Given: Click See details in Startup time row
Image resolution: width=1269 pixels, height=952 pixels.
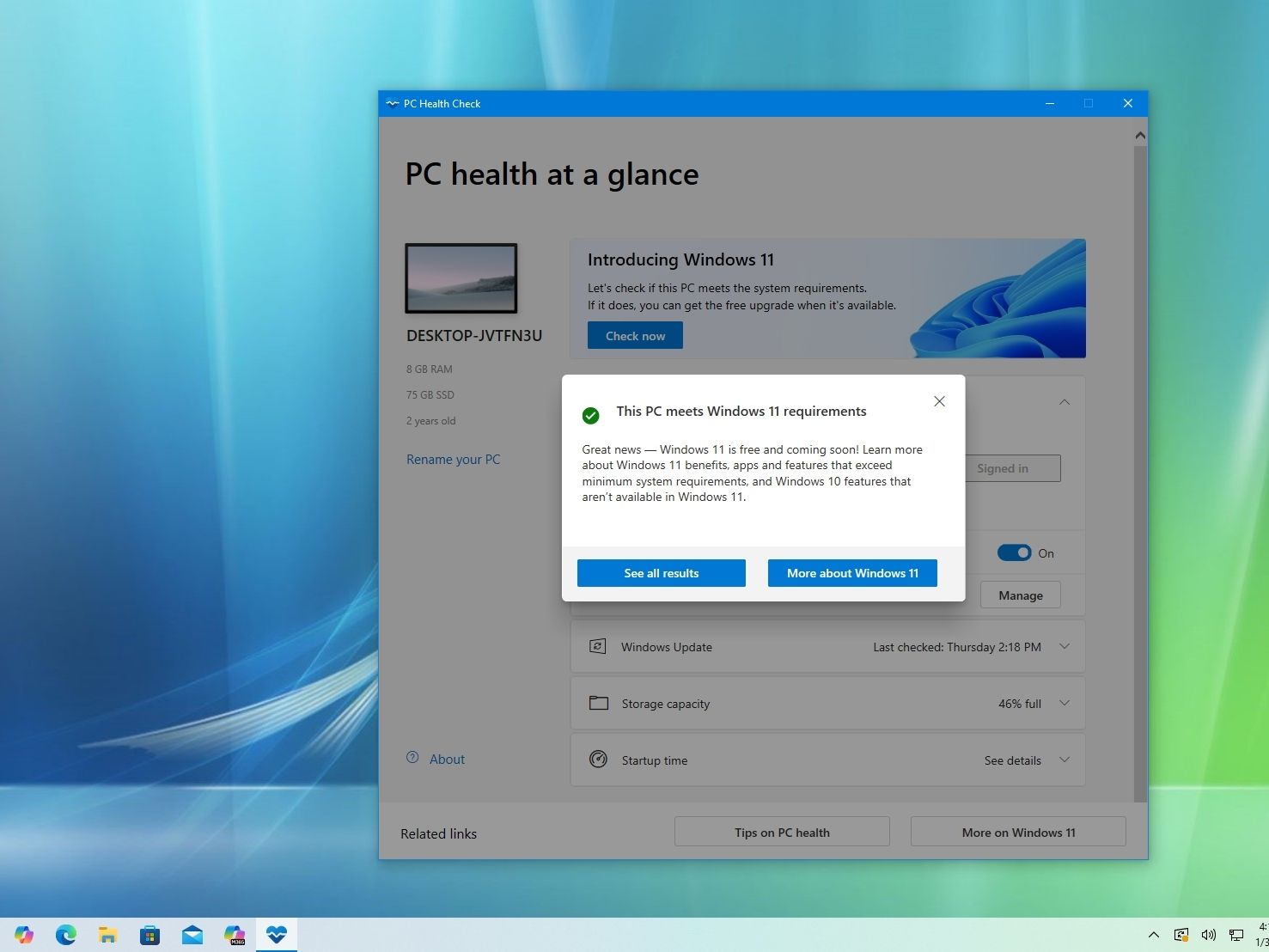Looking at the screenshot, I should point(1013,760).
